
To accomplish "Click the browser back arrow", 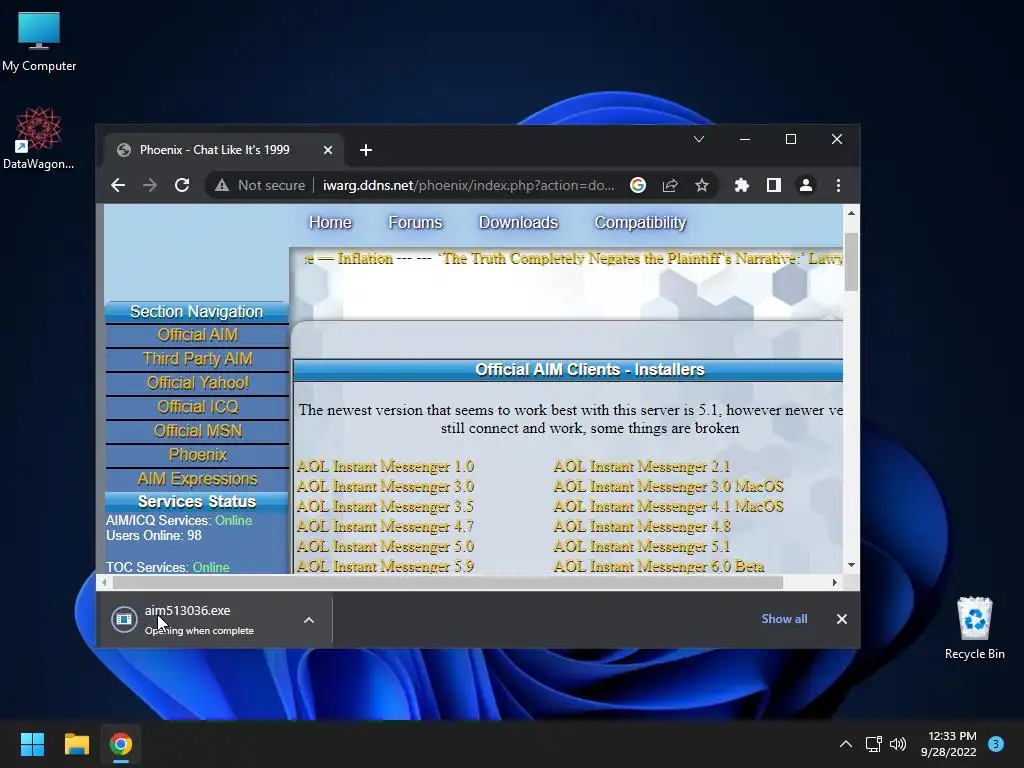I will (x=118, y=185).
